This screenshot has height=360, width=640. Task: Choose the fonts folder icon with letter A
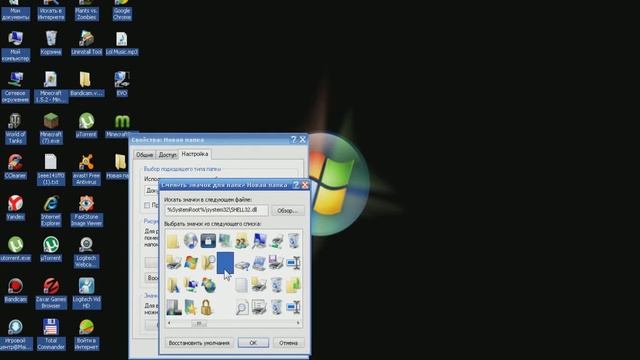[173, 285]
